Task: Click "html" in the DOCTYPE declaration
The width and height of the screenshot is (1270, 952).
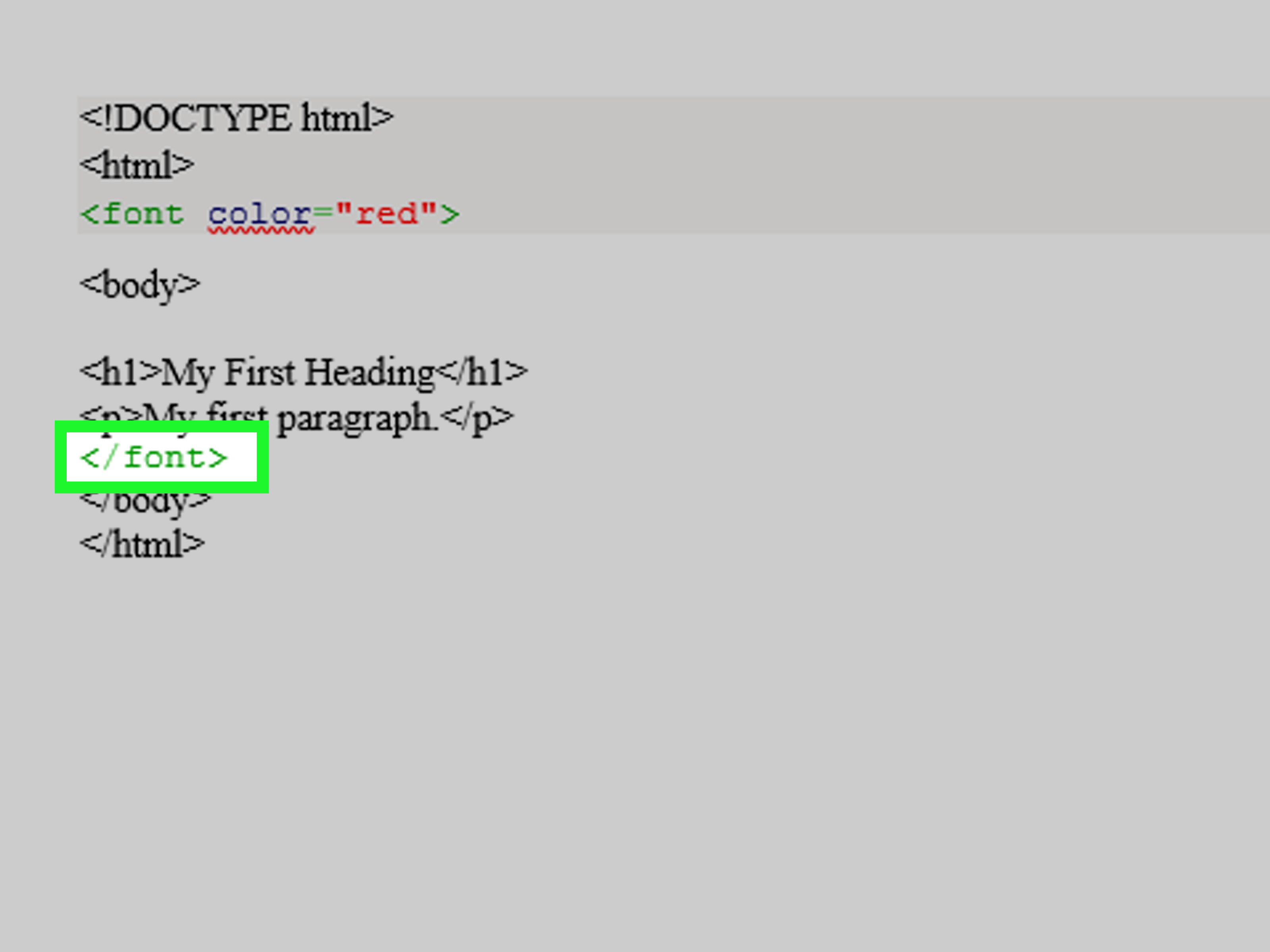Action: [336, 119]
